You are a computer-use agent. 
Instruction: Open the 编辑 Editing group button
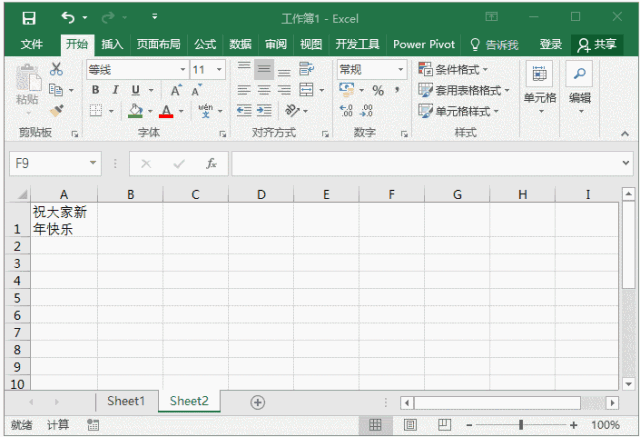580,87
